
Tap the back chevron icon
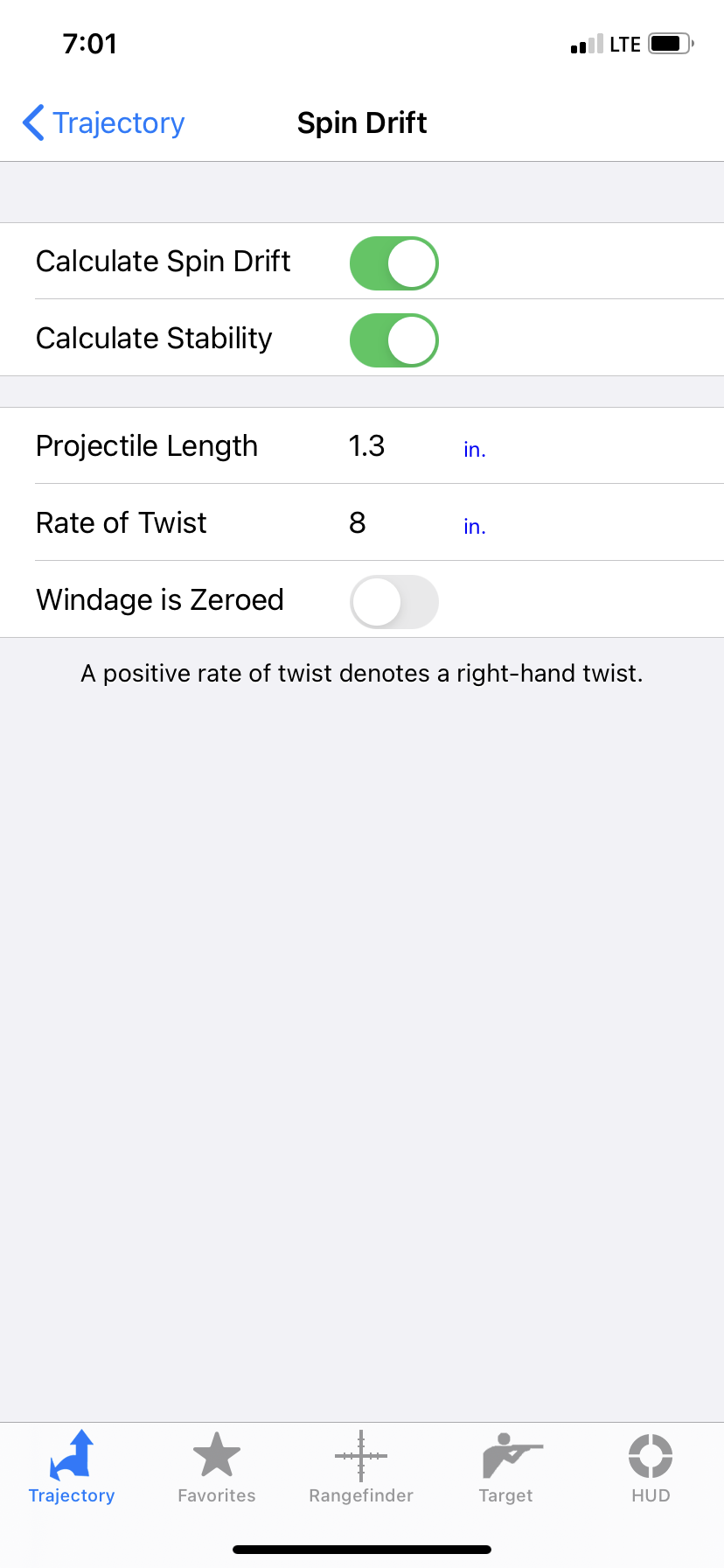[x=33, y=122]
